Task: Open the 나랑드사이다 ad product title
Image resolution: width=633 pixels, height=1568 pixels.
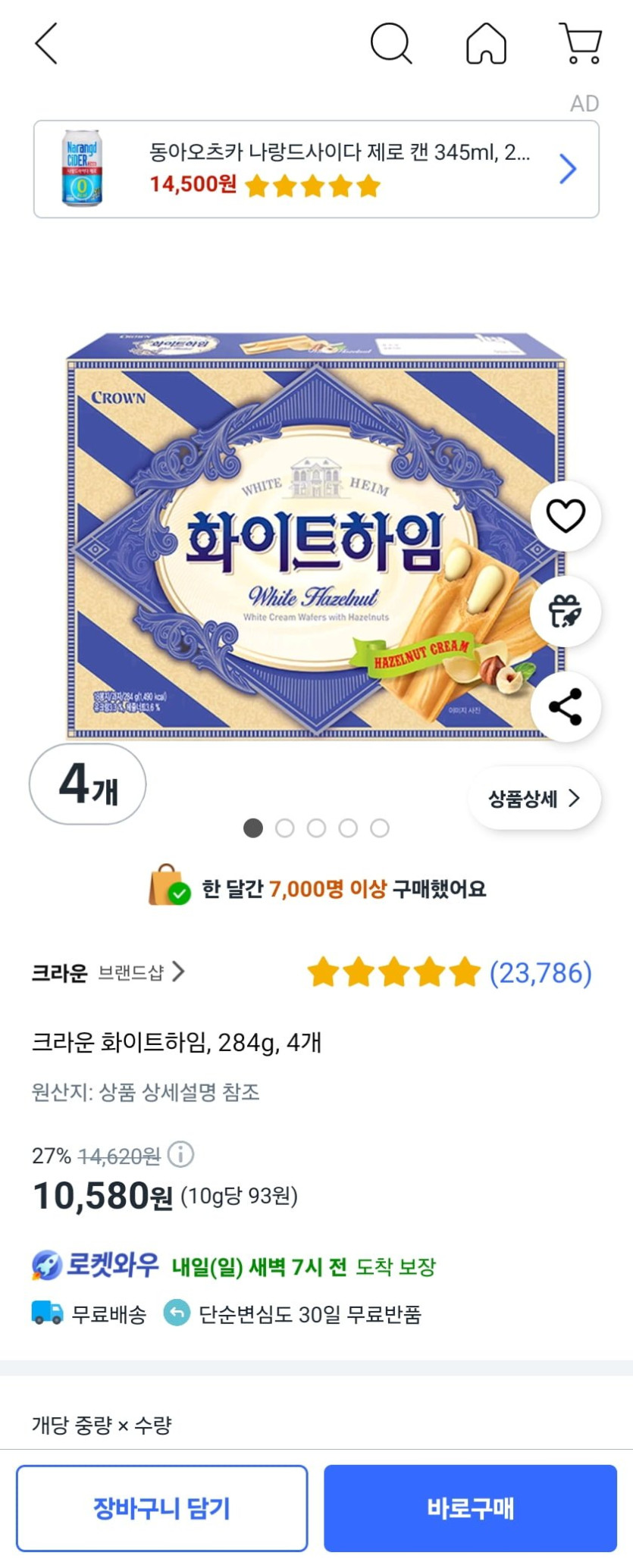Action: point(340,152)
